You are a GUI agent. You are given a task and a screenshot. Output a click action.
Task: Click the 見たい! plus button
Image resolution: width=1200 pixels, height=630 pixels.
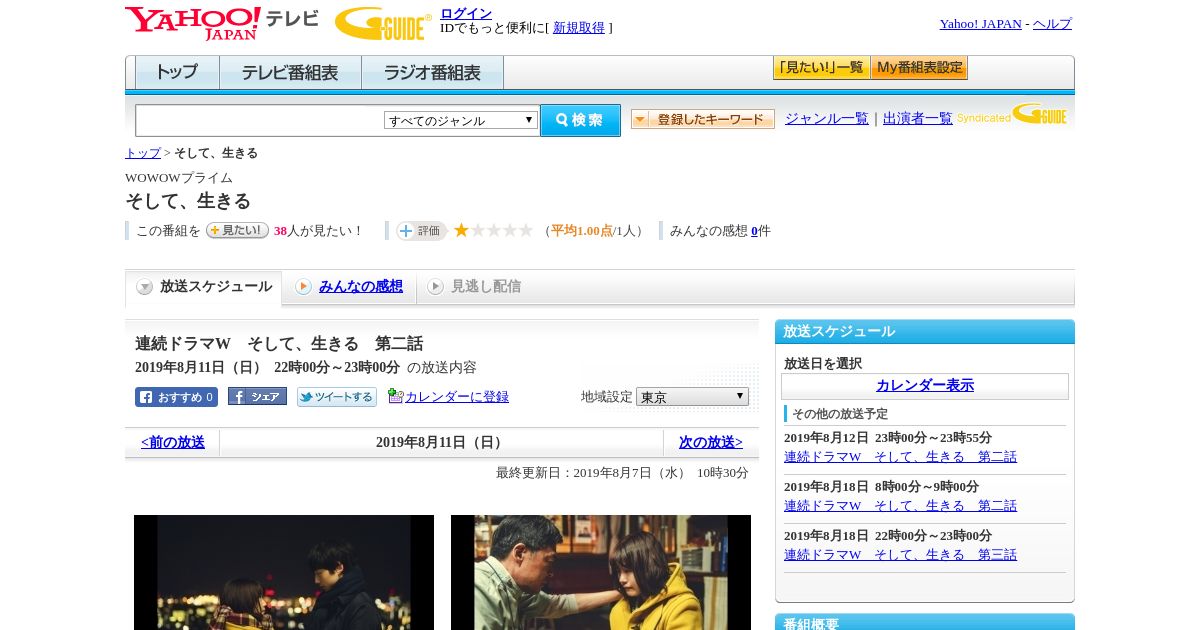[237, 230]
